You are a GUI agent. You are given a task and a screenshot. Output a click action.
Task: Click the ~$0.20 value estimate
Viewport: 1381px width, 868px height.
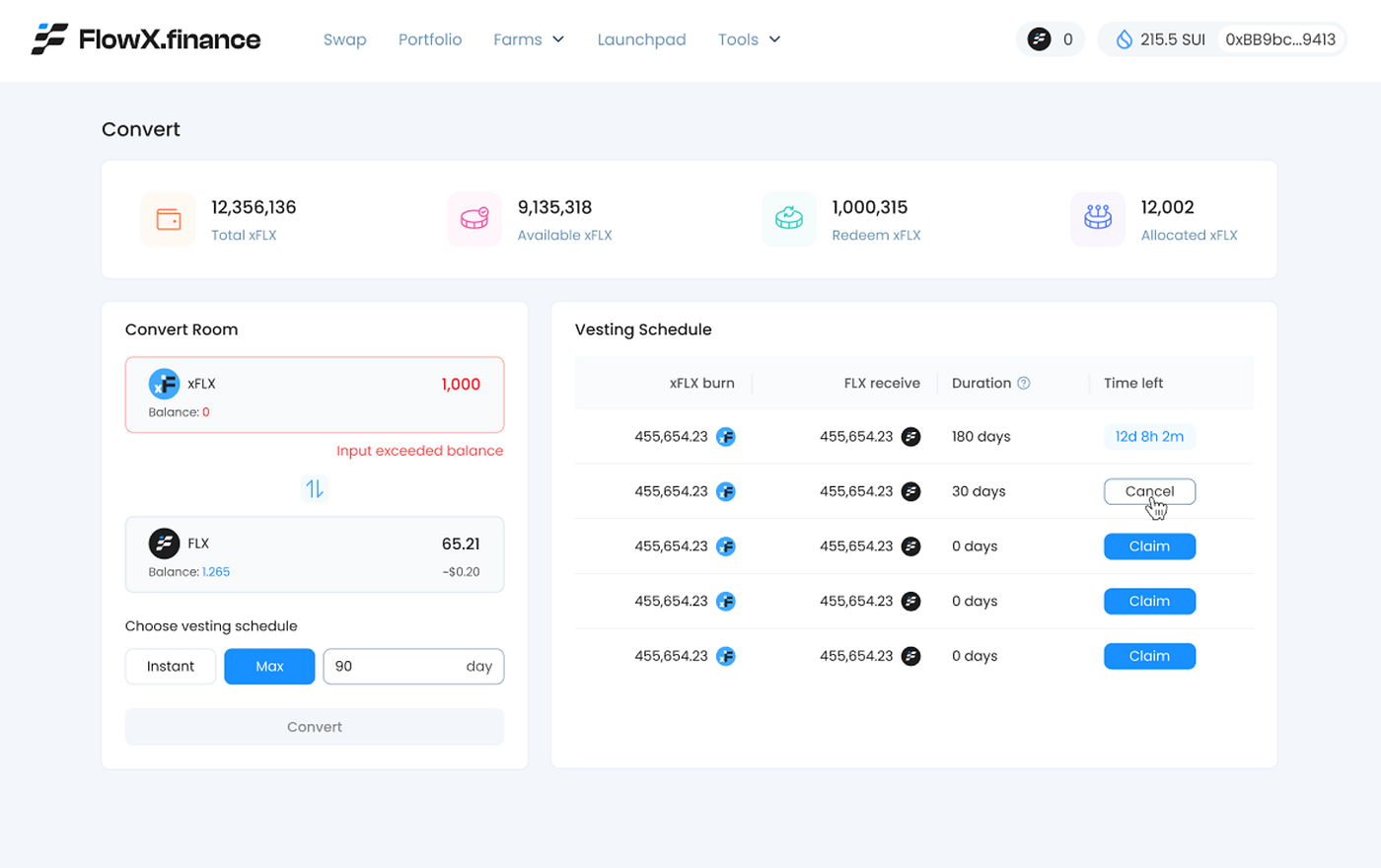[x=462, y=572]
